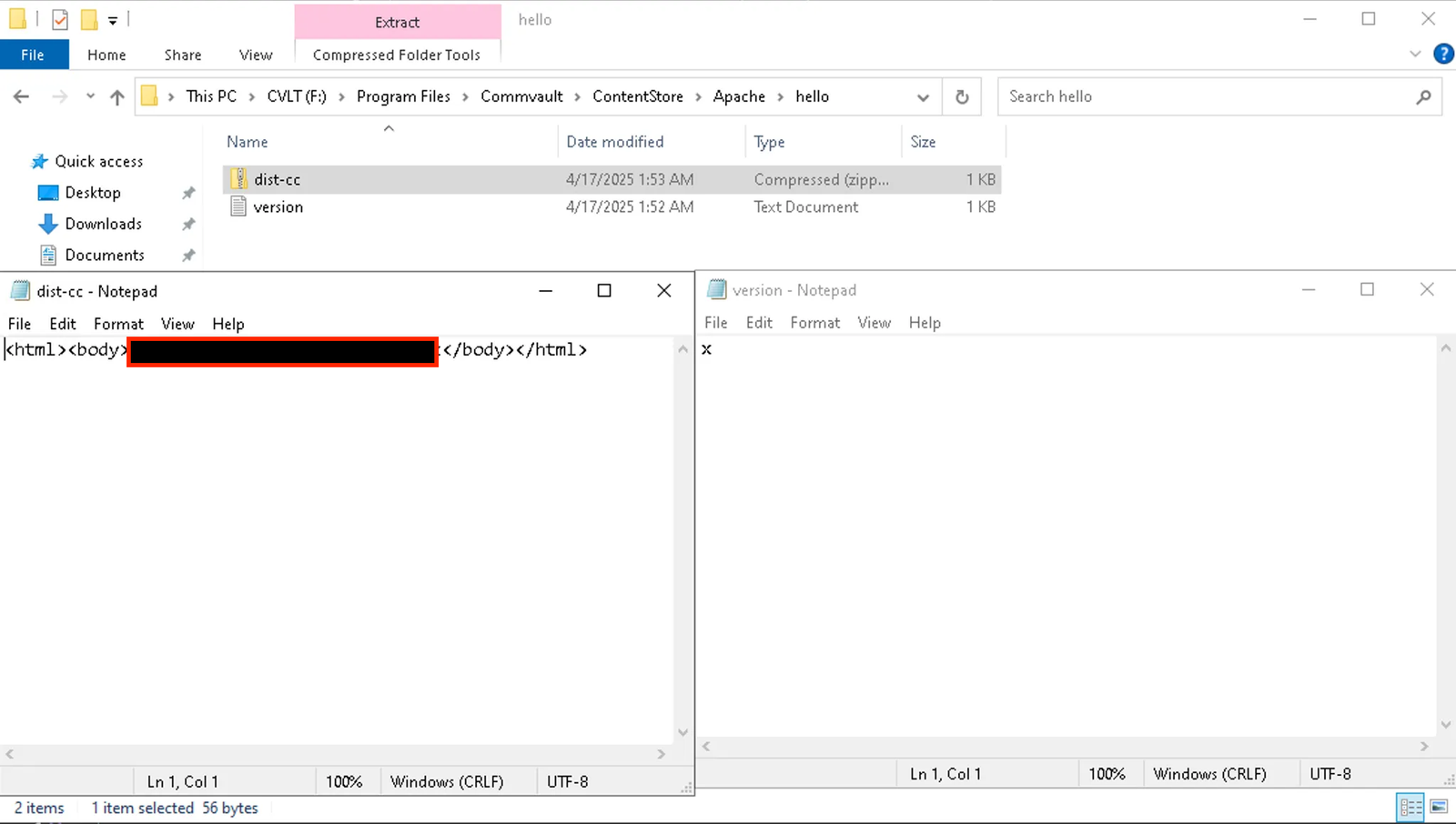
Task: Sort files by the Date modified column
Action: point(615,141)
